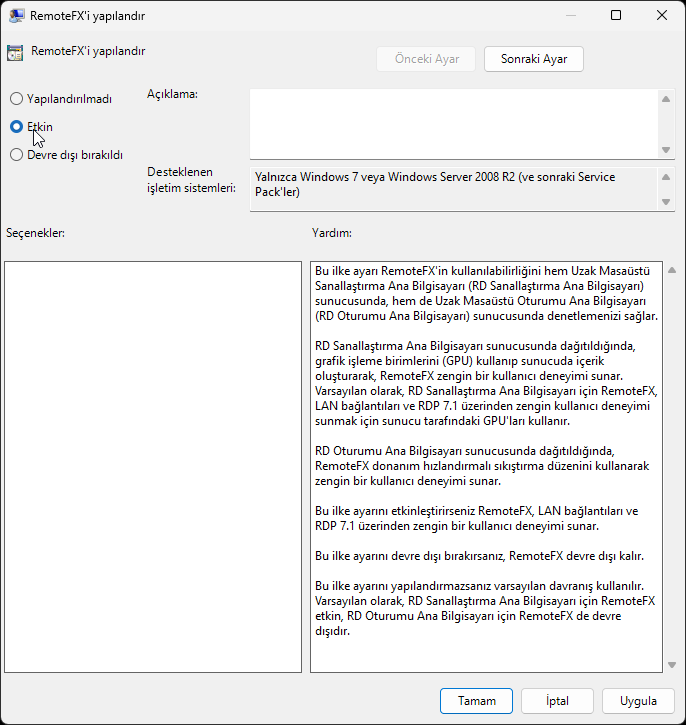
Task: Click the 'Yalnızca Windows 7 veya' supported text
Action: click(x=435, y=184)
